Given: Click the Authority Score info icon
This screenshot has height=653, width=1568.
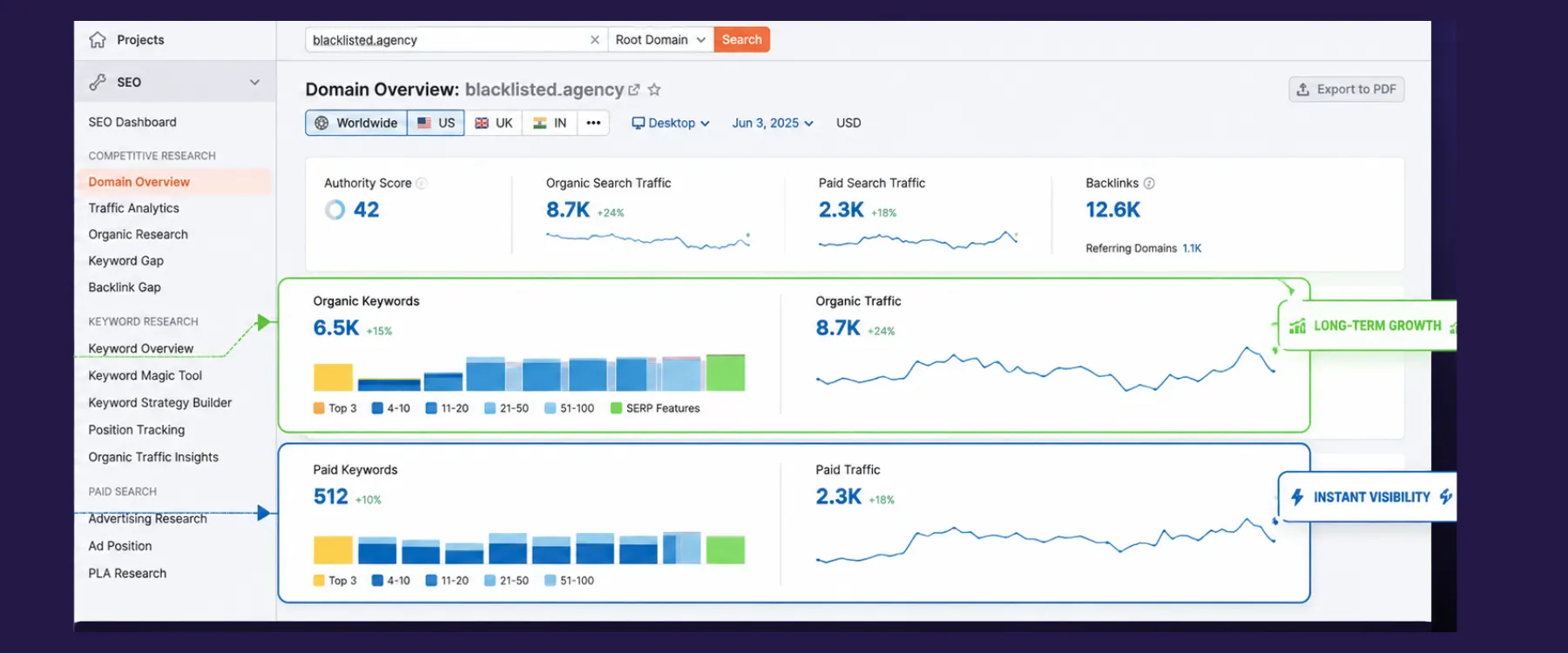Looking at the screenshot, I should pyautogui.click(x=422, y=183).
